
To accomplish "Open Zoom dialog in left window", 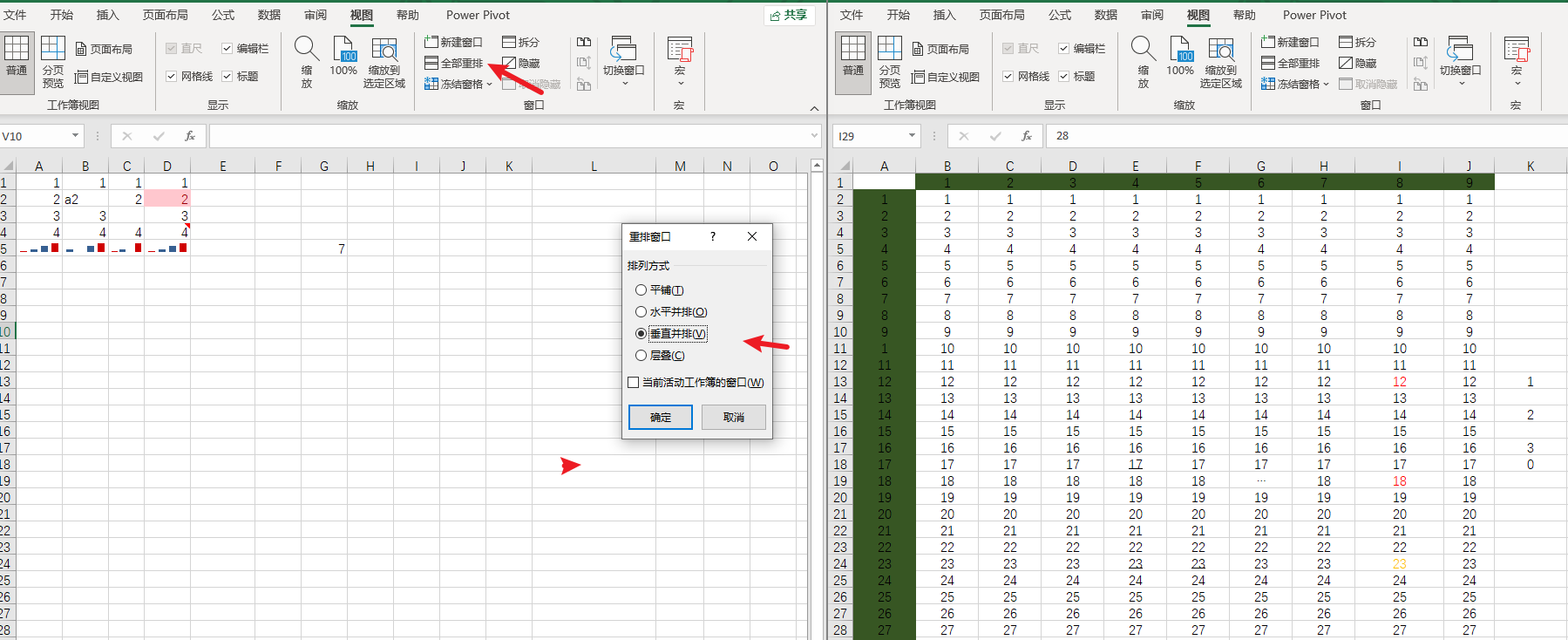I will point(307,62).
